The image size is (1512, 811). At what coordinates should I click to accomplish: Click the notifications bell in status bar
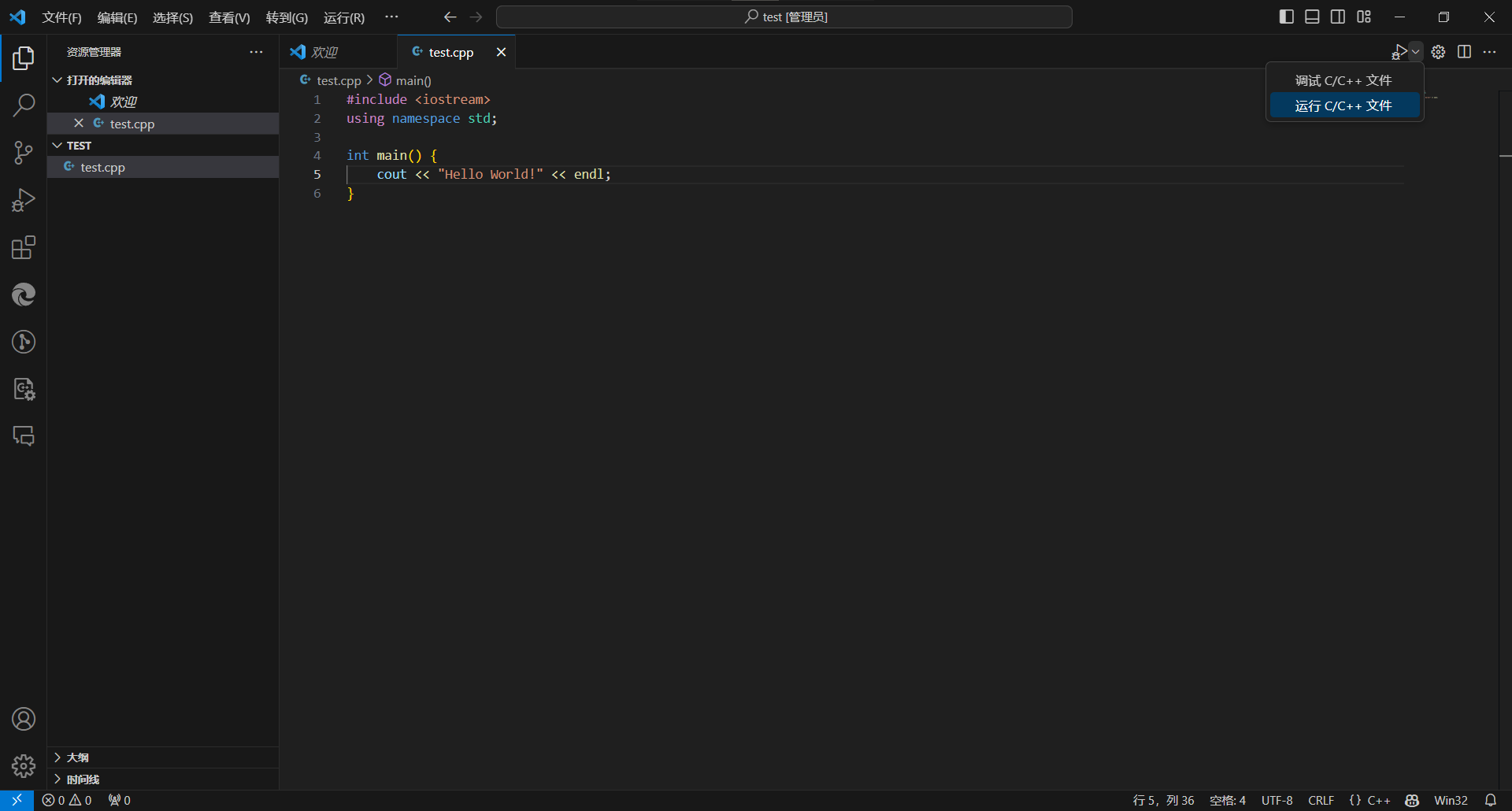point(1490,800)
